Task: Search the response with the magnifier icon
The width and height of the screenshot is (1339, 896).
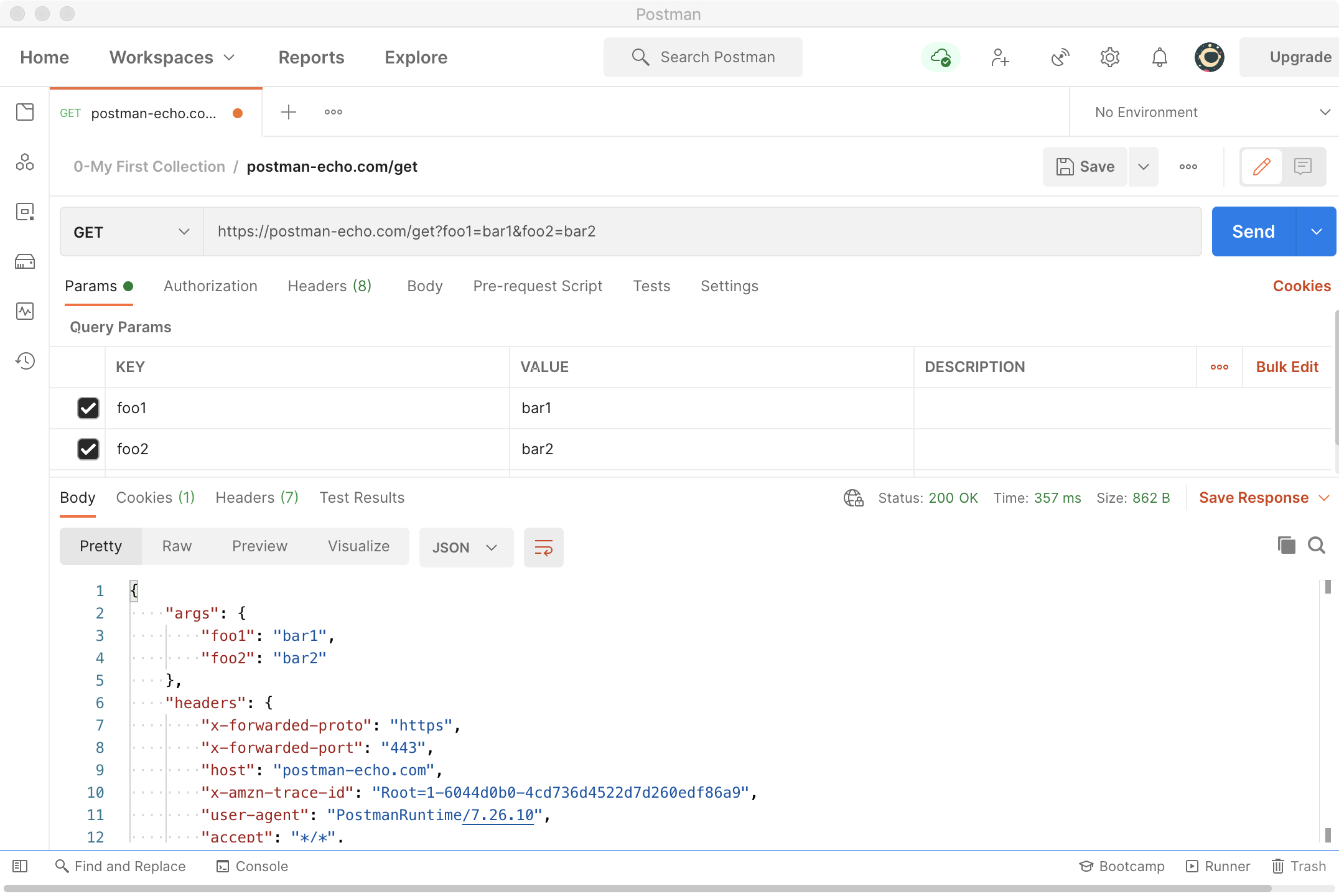Action: tap(1317, 545)
